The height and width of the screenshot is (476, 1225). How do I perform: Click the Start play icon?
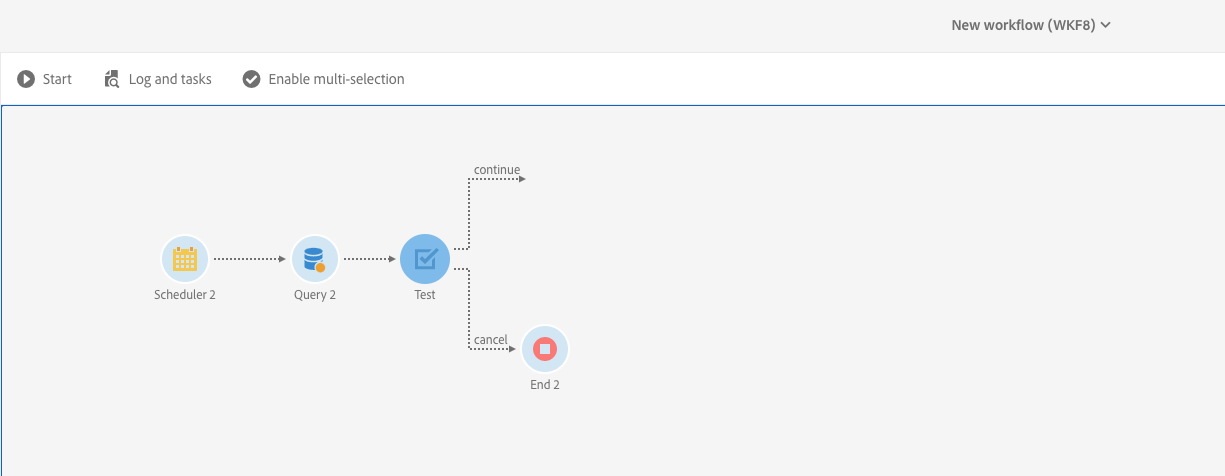[26, 79]
